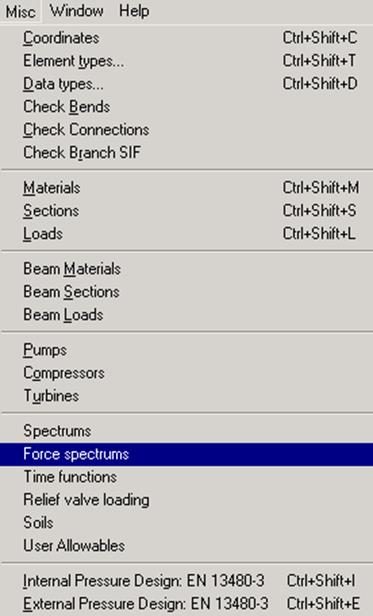Open the Data types dialog entry
Screen dimensions: 373x616
(x=186, y=84)
